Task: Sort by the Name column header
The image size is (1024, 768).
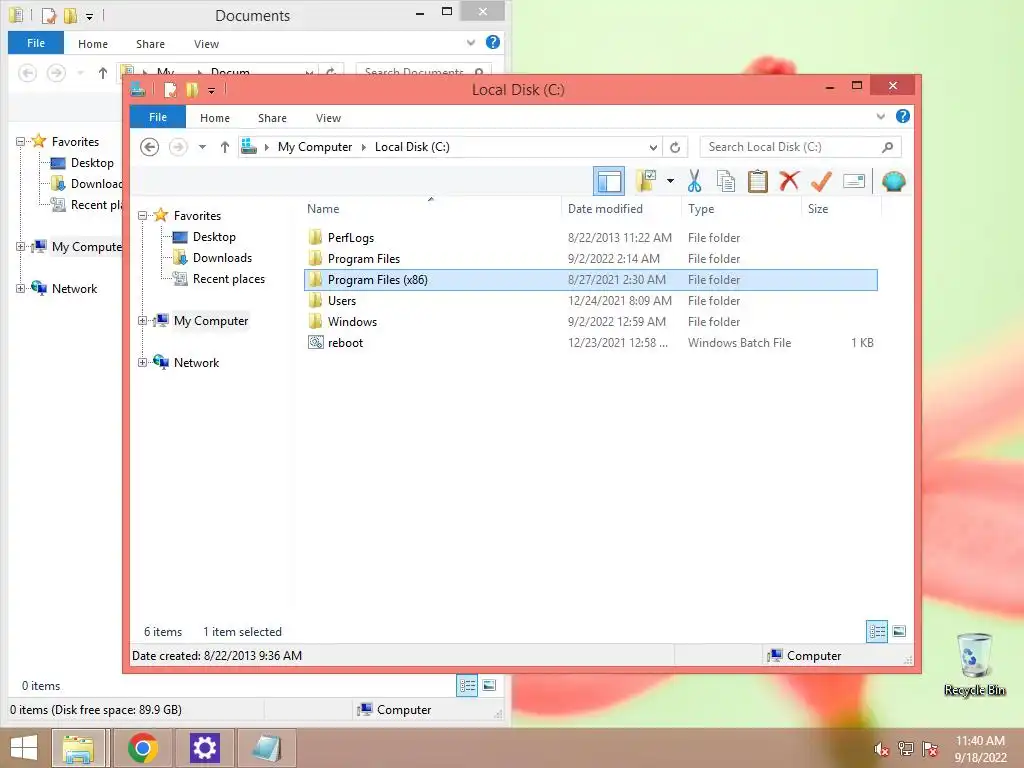Action: (x=433, y=209)
